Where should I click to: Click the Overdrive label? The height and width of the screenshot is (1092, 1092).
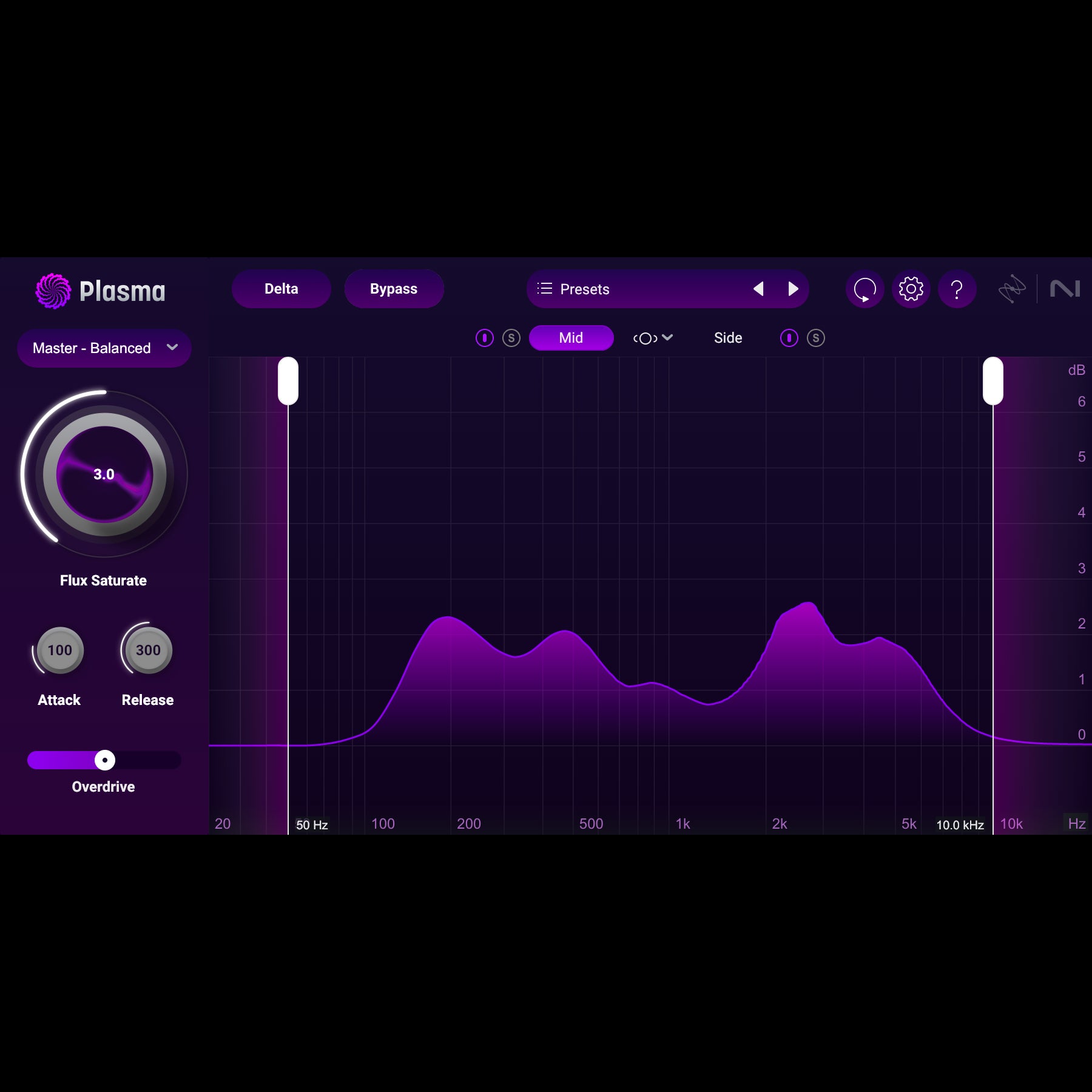tap(103, 787)
